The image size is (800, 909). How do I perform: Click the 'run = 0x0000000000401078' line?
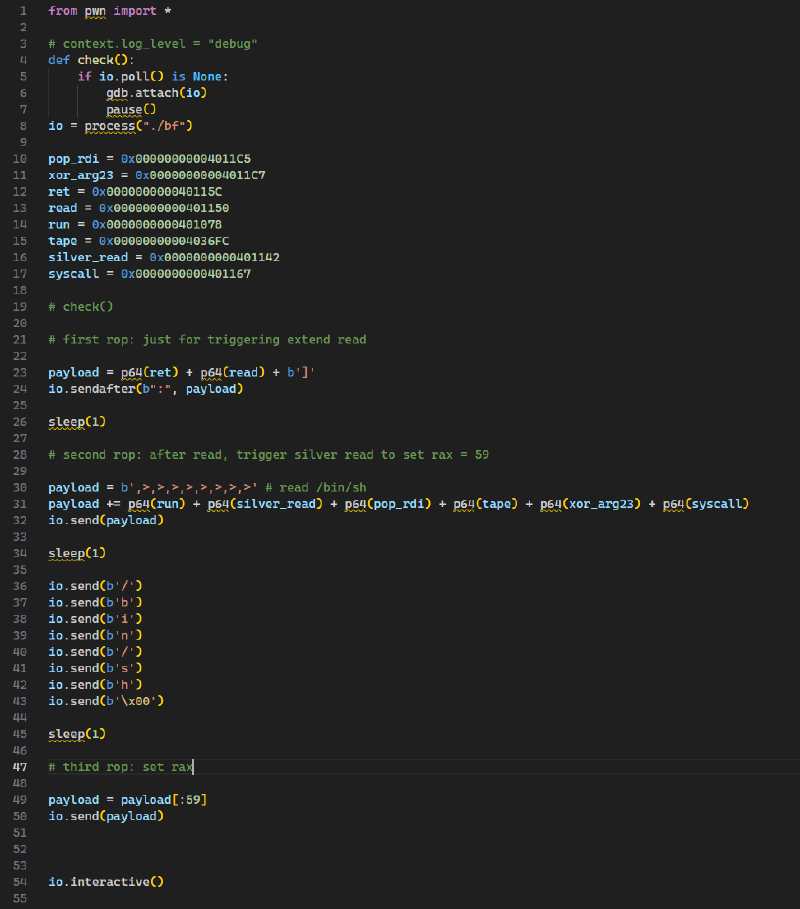tap(135, 224)
